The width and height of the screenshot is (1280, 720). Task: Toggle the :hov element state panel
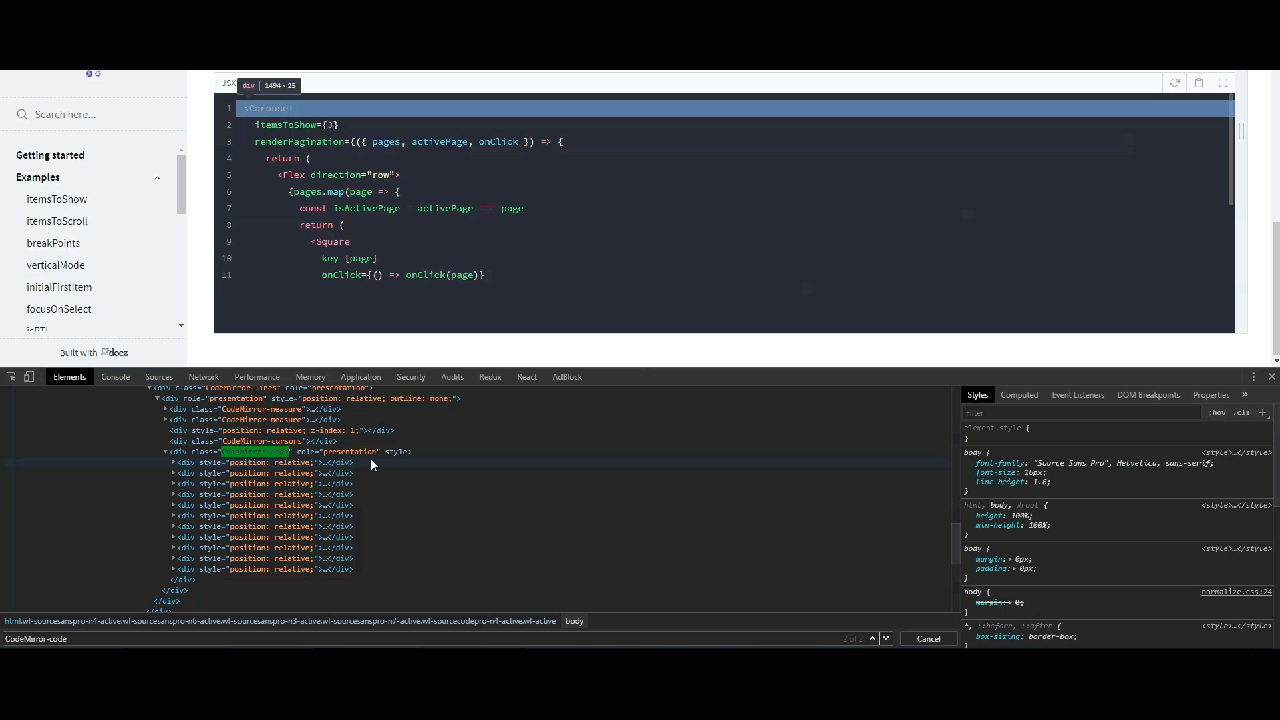[x=1217, y=412]
